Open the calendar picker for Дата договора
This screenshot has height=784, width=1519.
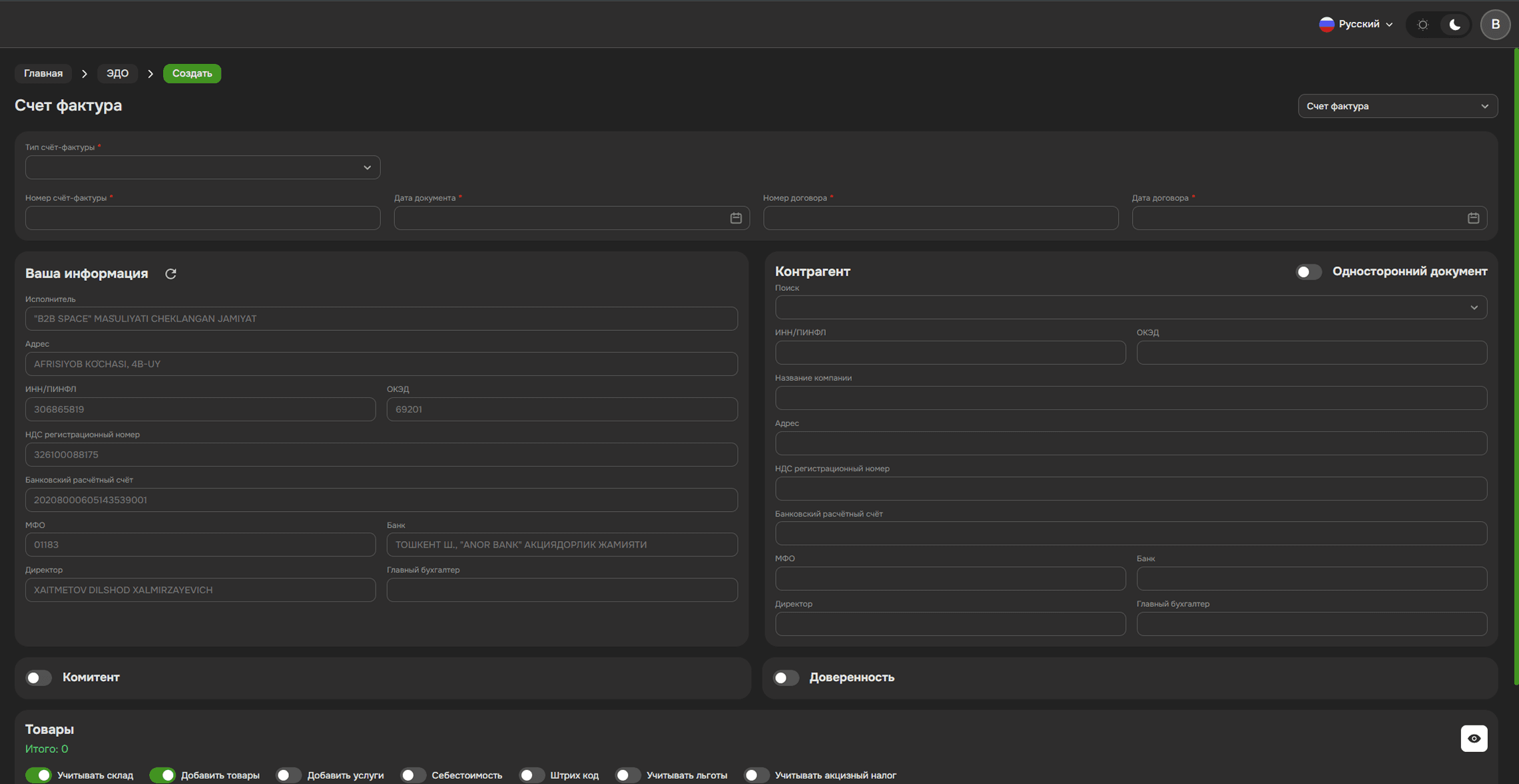click(x=1472, y=218)
